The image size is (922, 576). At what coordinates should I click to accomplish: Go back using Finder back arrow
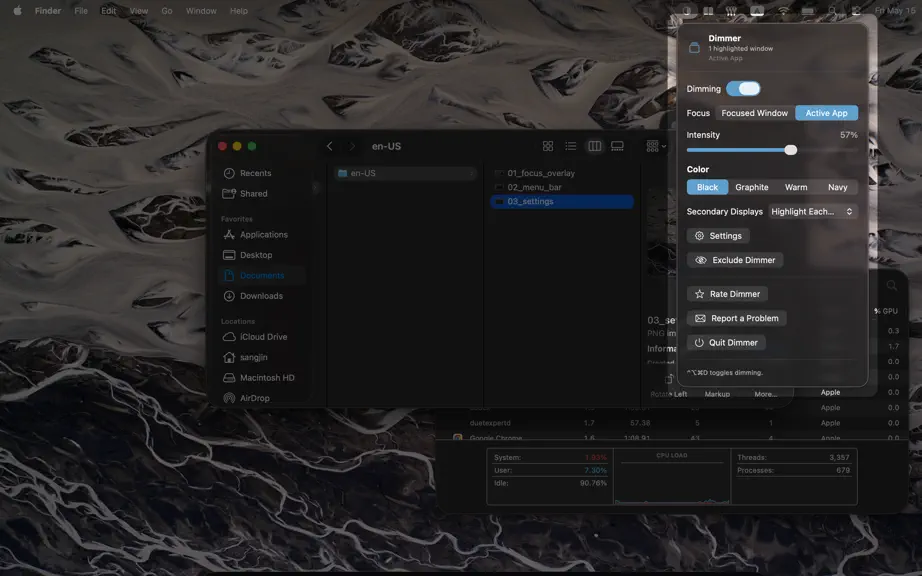pos(329,146)
